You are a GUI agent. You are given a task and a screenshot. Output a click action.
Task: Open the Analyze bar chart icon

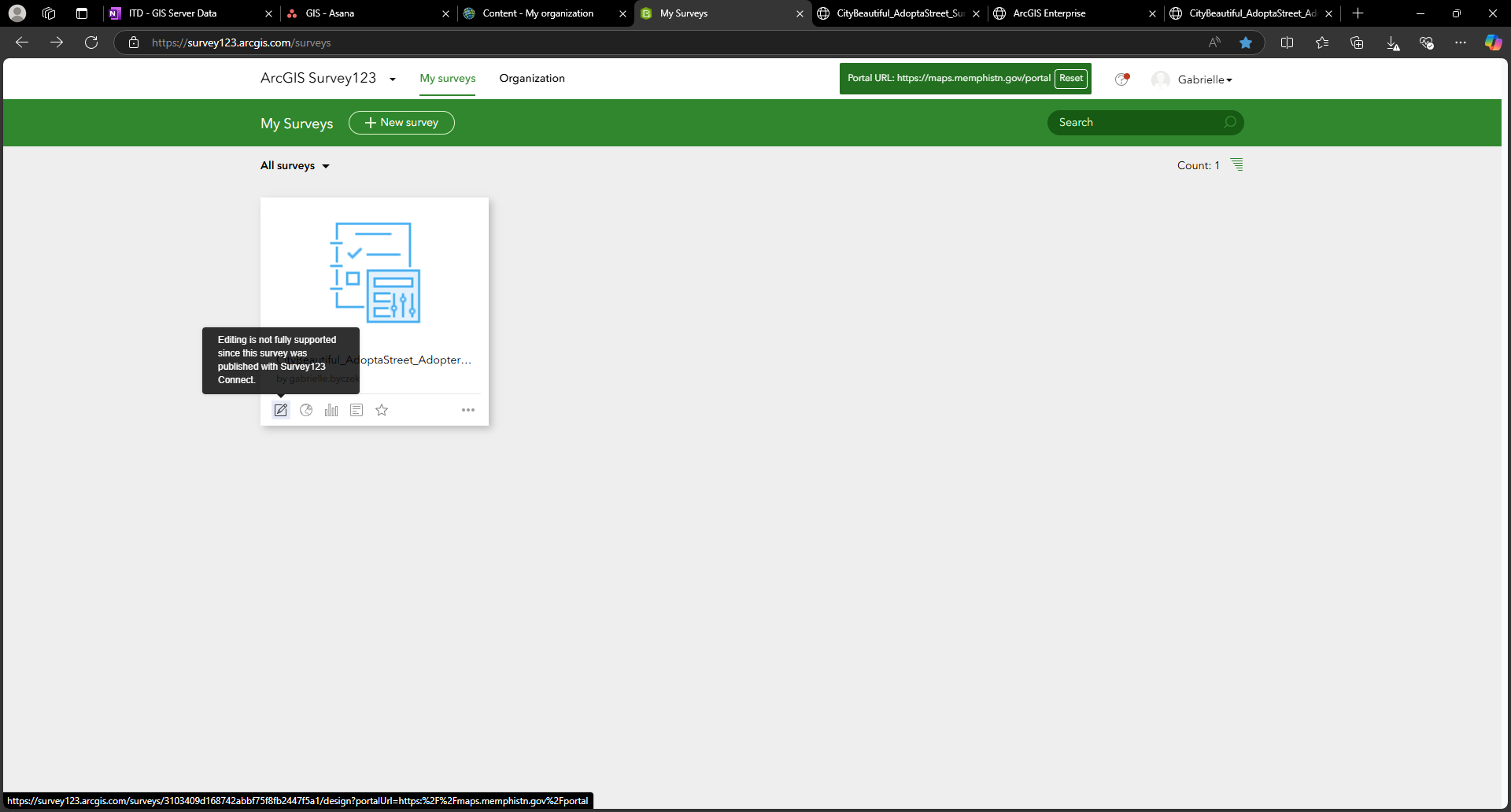[331, 410]
